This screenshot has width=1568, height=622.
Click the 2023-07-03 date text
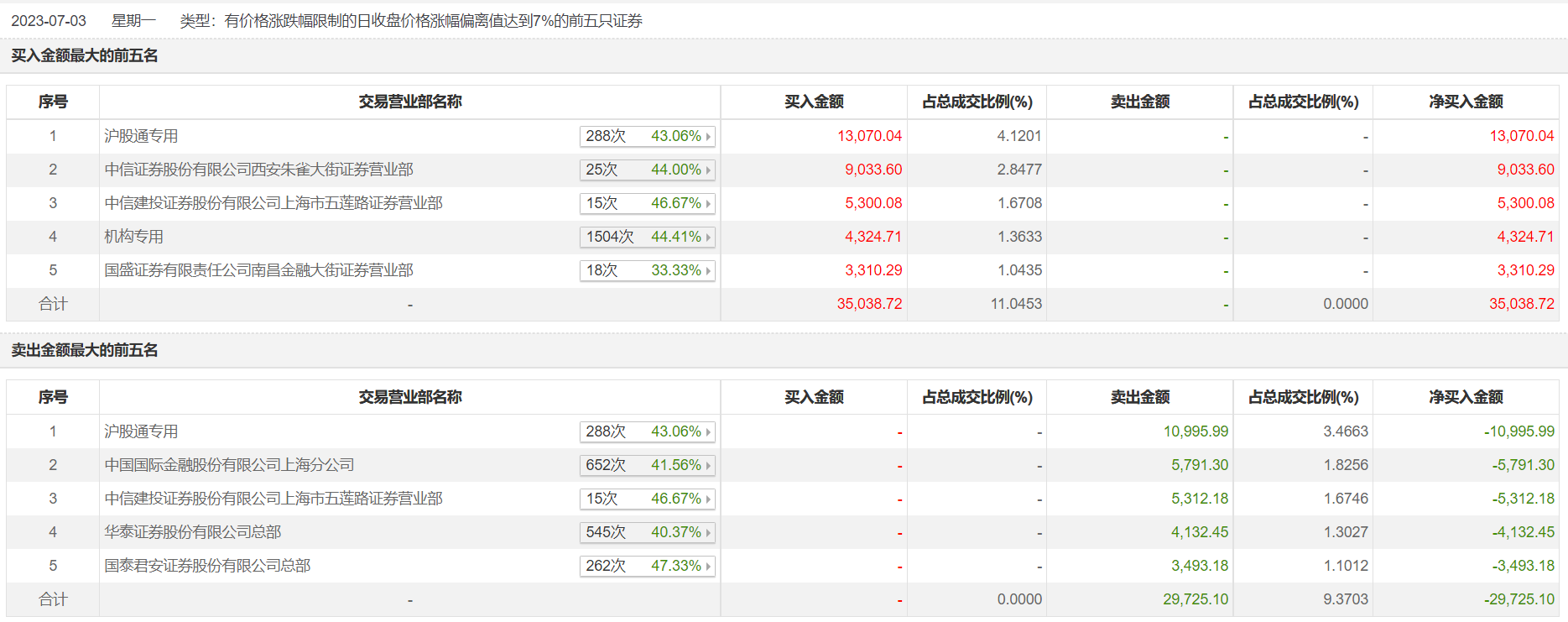pos(49,21)
